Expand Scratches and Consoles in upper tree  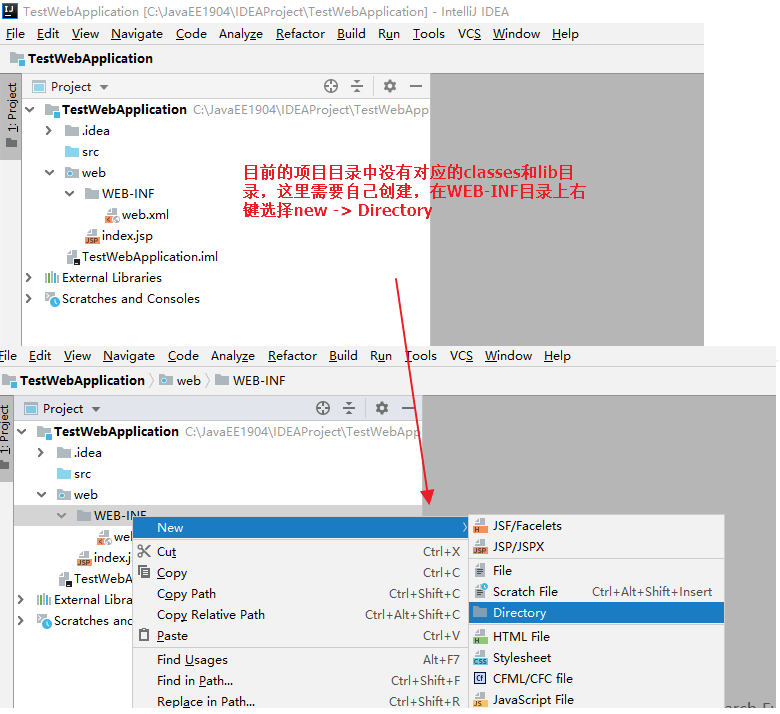pos(29,299)
